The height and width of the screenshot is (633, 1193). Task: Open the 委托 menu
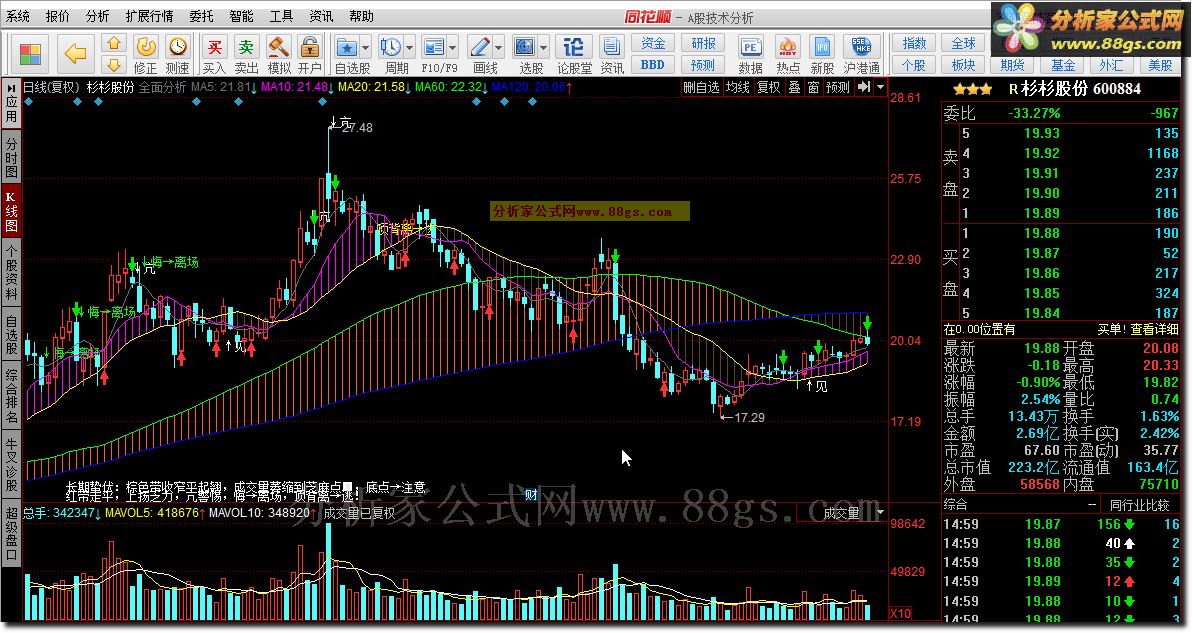[x=202, y=16]
